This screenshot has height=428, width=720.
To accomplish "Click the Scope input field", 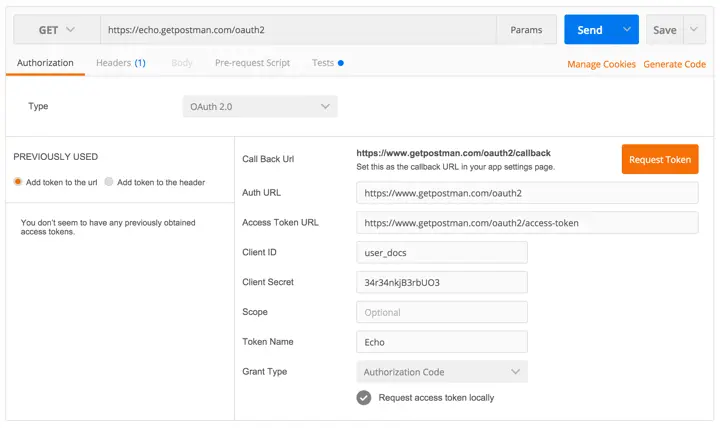I will click(x=441, y=312).
